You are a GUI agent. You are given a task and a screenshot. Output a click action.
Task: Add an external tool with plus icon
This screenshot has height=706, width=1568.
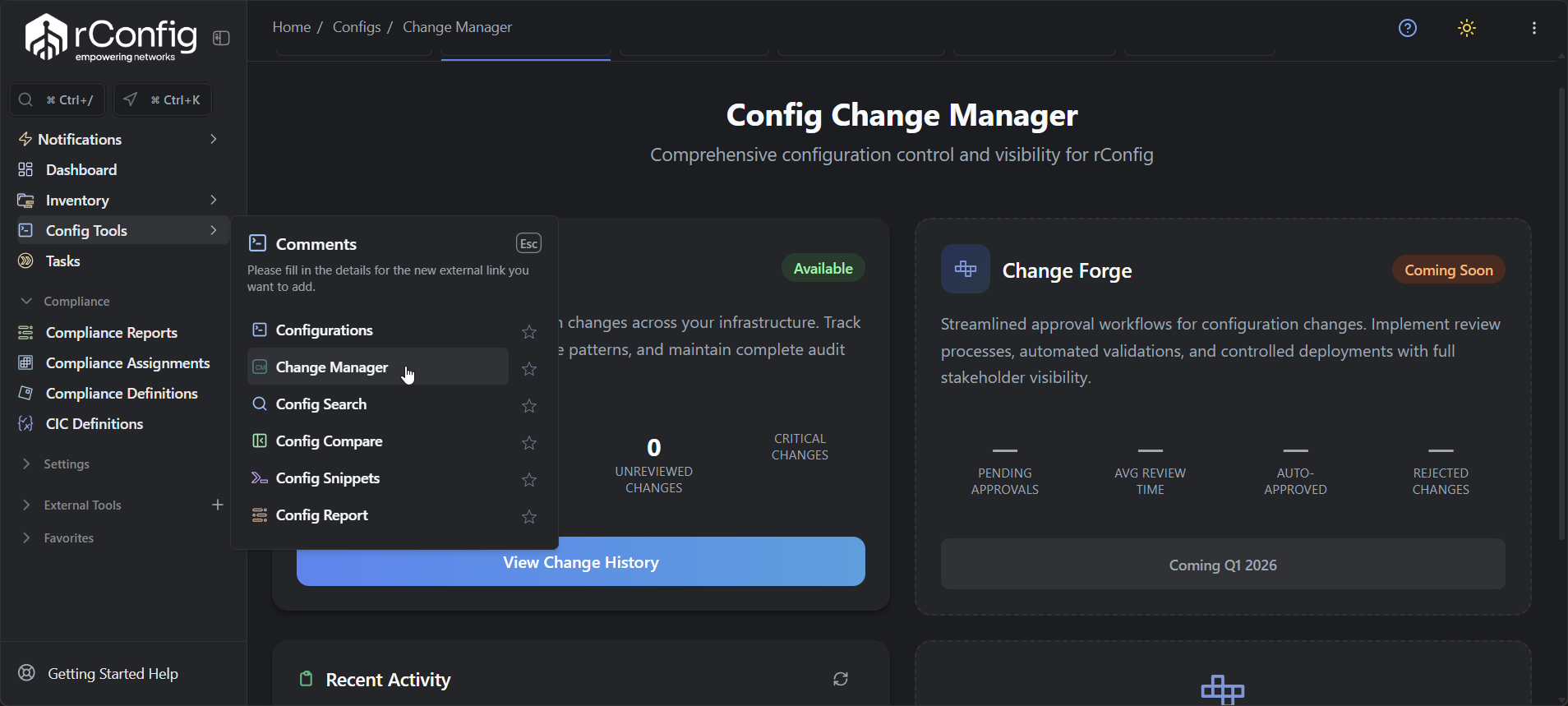pos(217,505)
